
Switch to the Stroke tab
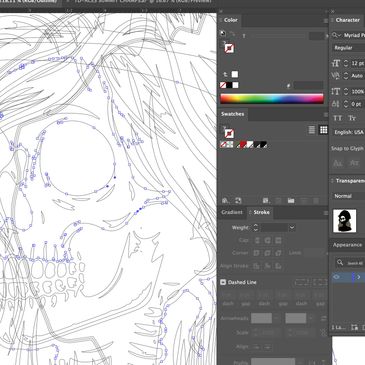(x=261, y=212)
